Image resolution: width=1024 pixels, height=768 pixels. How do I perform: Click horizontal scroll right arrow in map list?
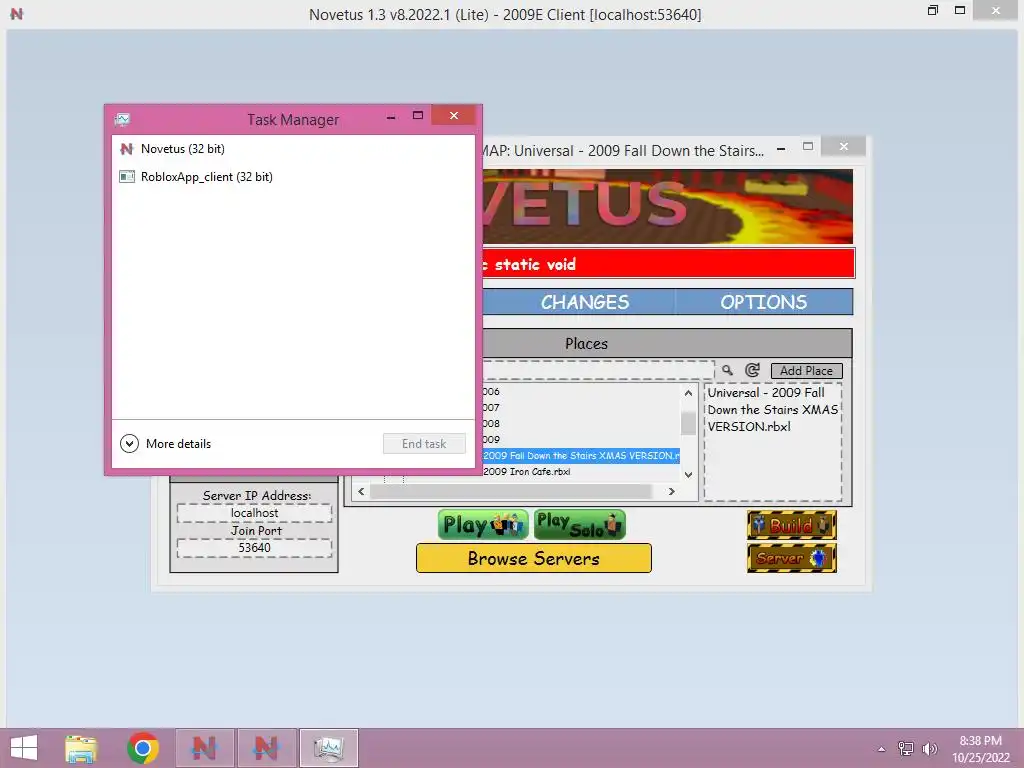pyautogui.click(x=671, y=492)
